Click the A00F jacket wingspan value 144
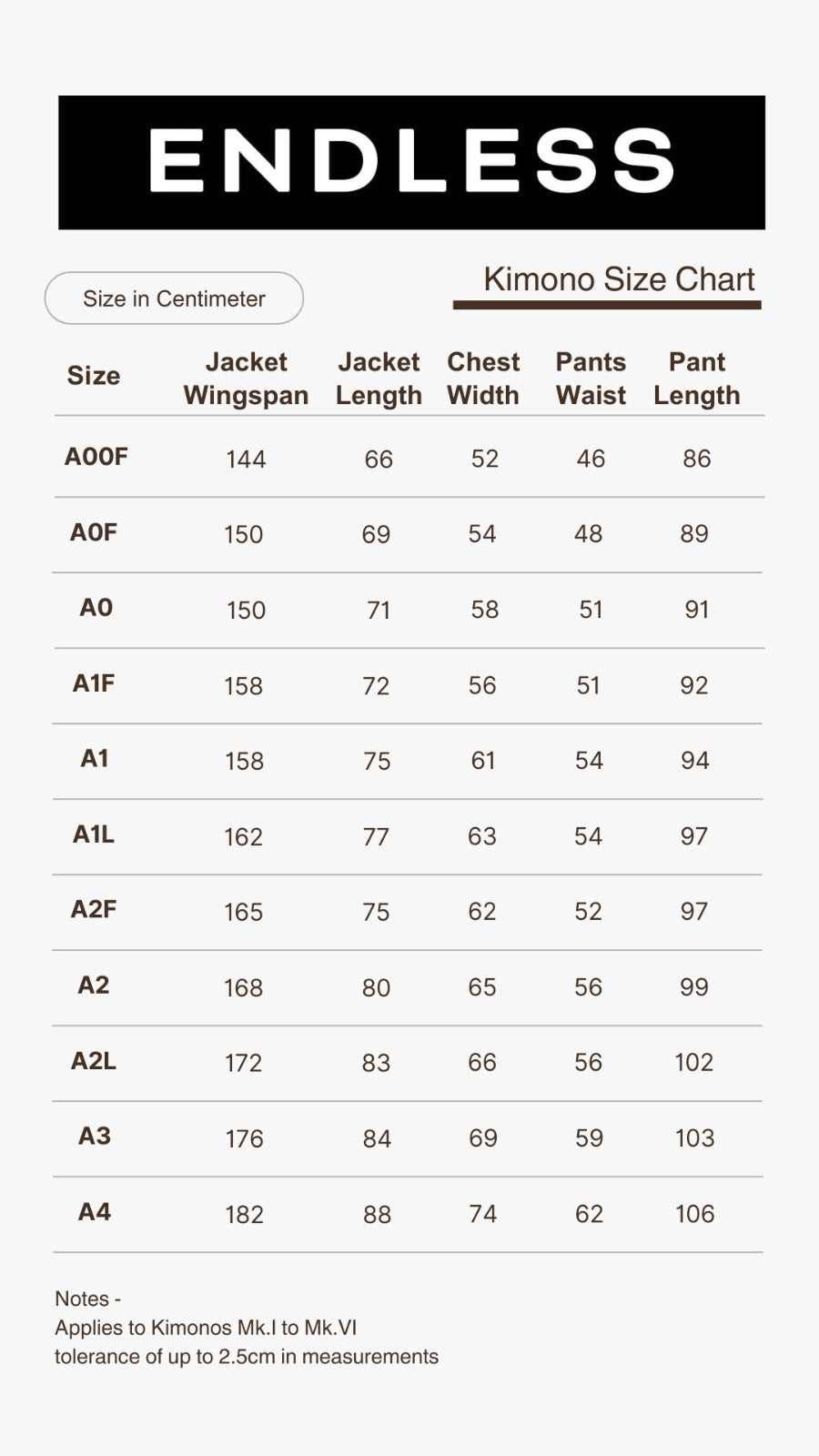 [x=246, y=459]
